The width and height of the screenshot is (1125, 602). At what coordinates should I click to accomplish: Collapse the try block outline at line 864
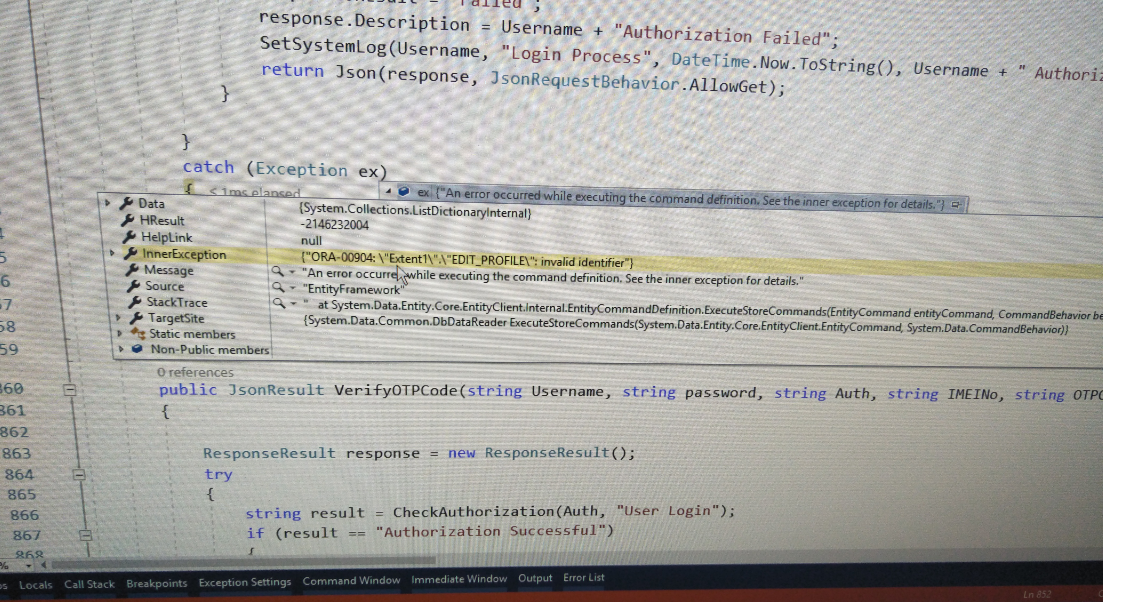pos(79,474)
